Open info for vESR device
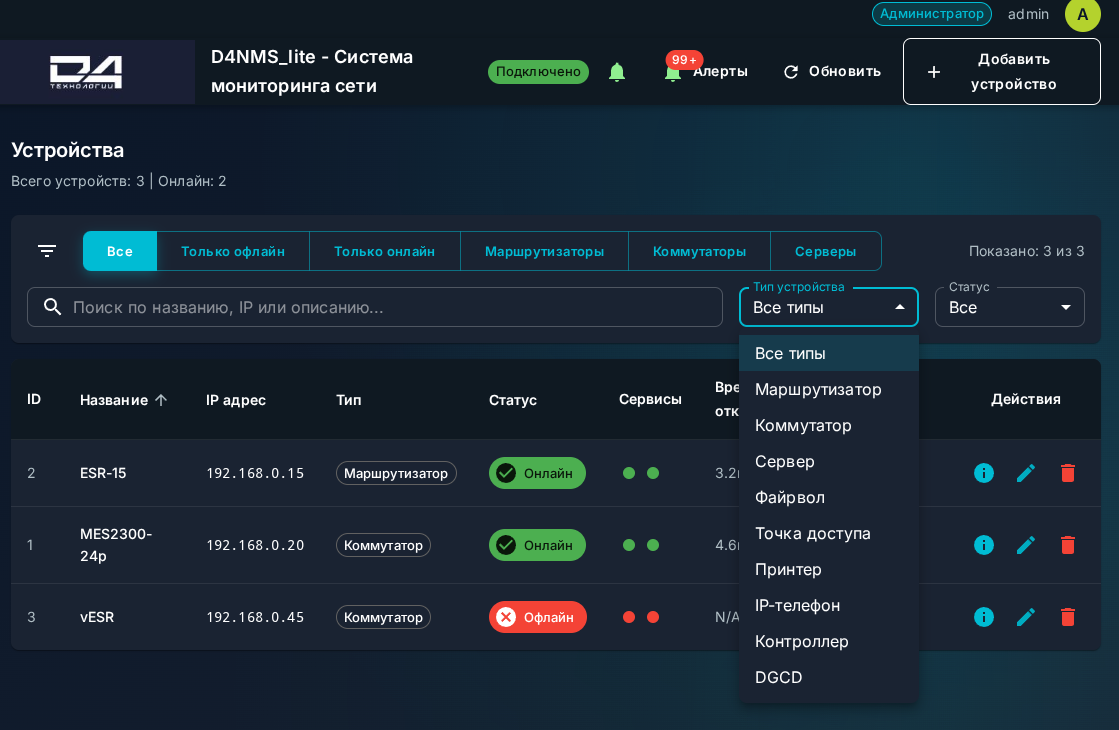Screen dimensions: 1119x730 coord(983,617)
